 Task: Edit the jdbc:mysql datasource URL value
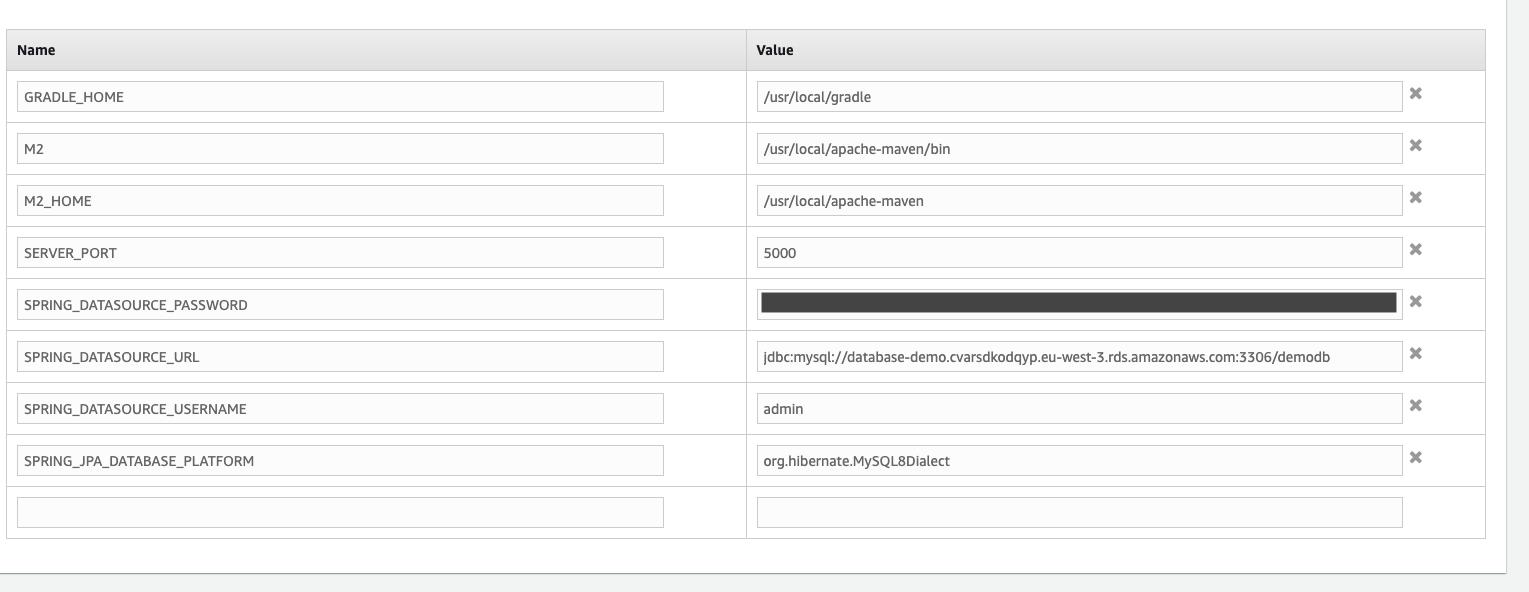pyautogui.click(x=1078, y=357)
